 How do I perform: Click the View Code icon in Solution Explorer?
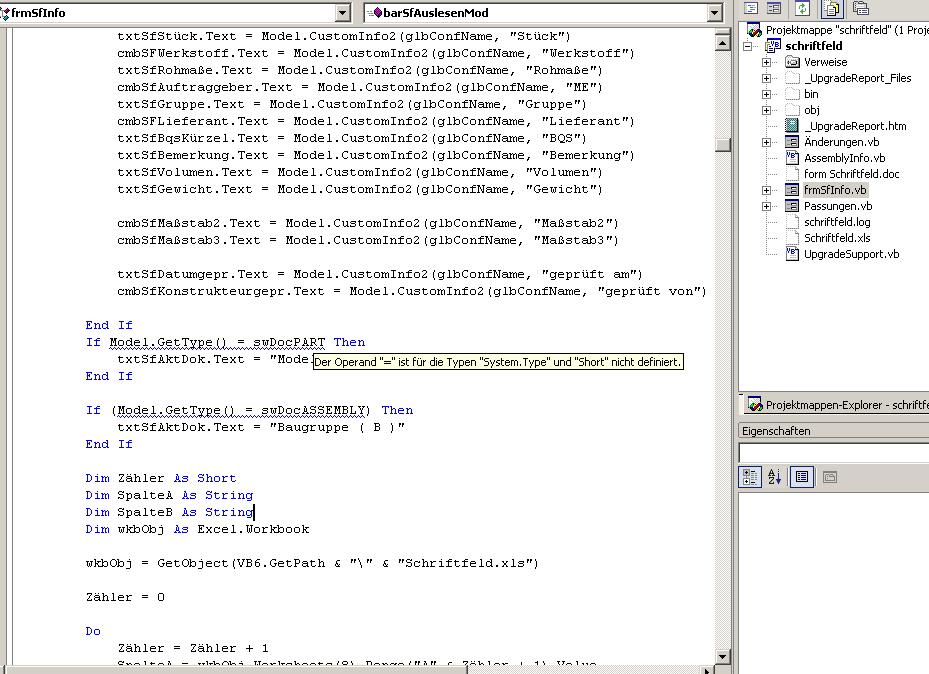(x=751, y=8)
